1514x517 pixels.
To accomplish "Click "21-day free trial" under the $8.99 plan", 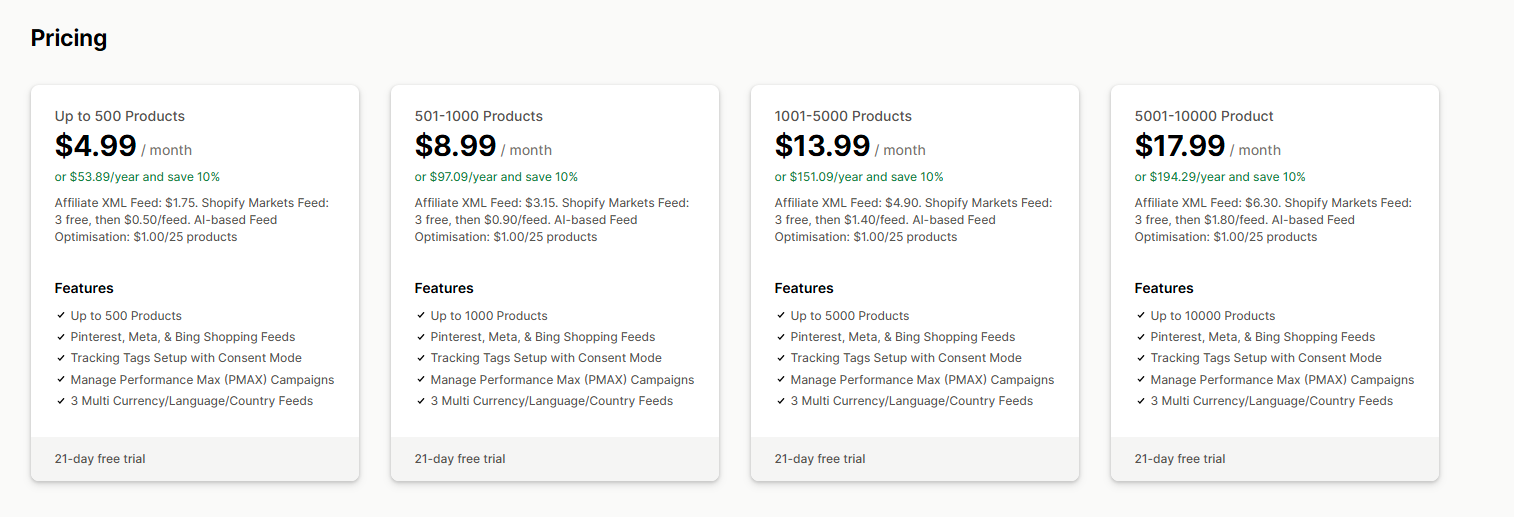I will click(x=460, y=459).
